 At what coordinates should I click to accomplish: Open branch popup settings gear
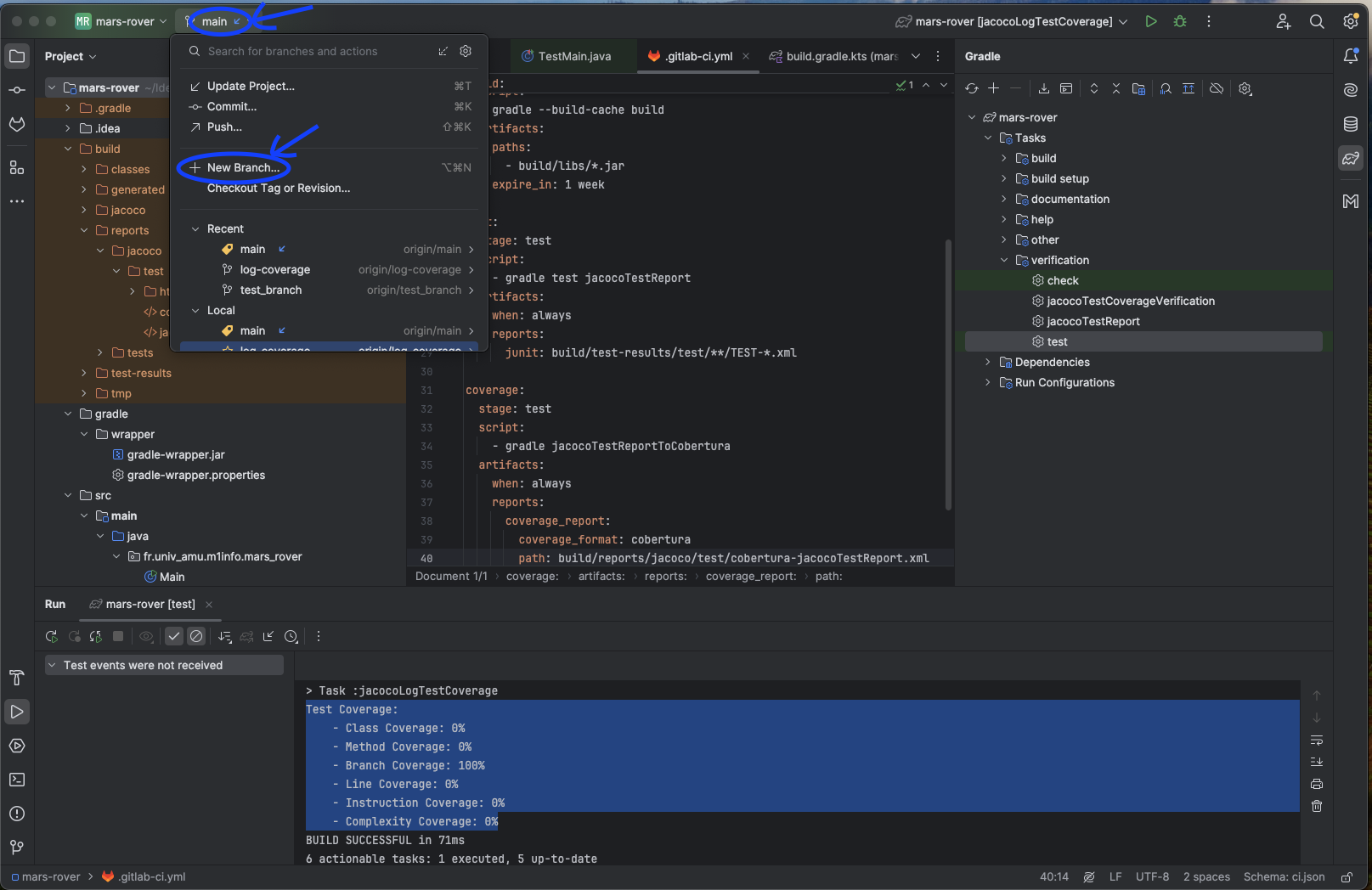tap(466, 51)
